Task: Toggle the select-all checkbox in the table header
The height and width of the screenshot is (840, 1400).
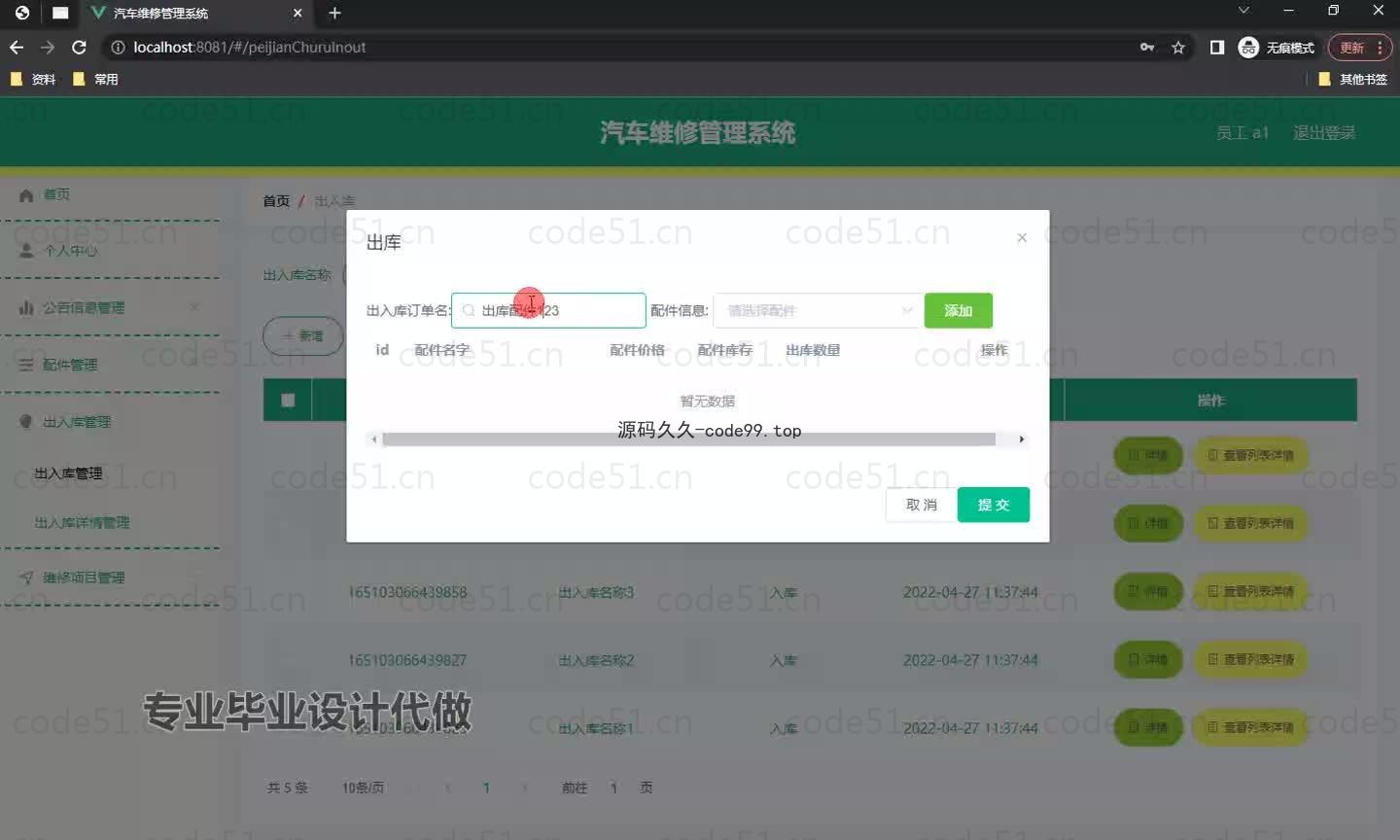Action: click(288, 400)
